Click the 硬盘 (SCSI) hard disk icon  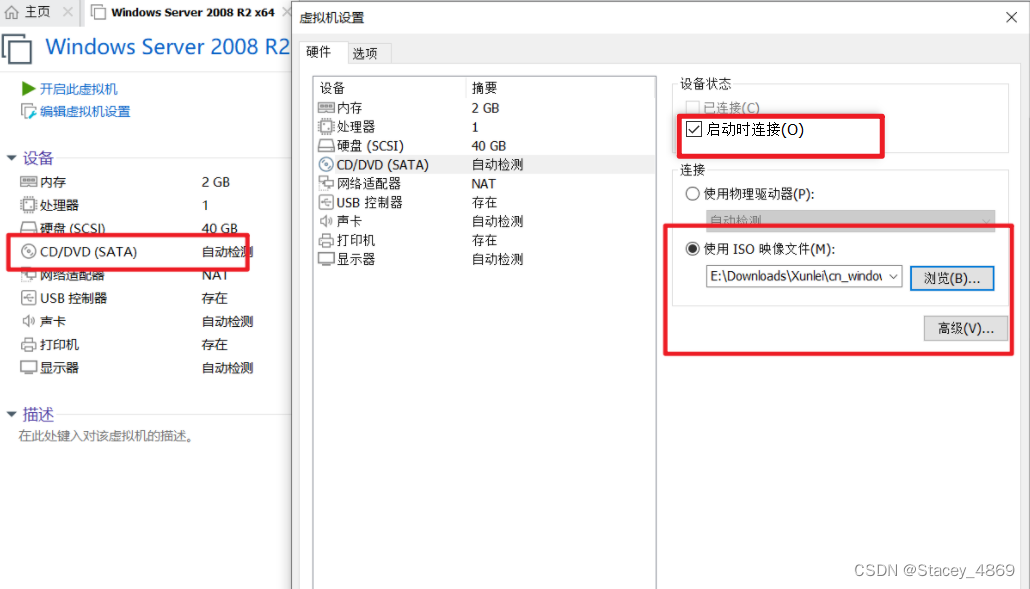pyautogui.click(x=324, y=145)
